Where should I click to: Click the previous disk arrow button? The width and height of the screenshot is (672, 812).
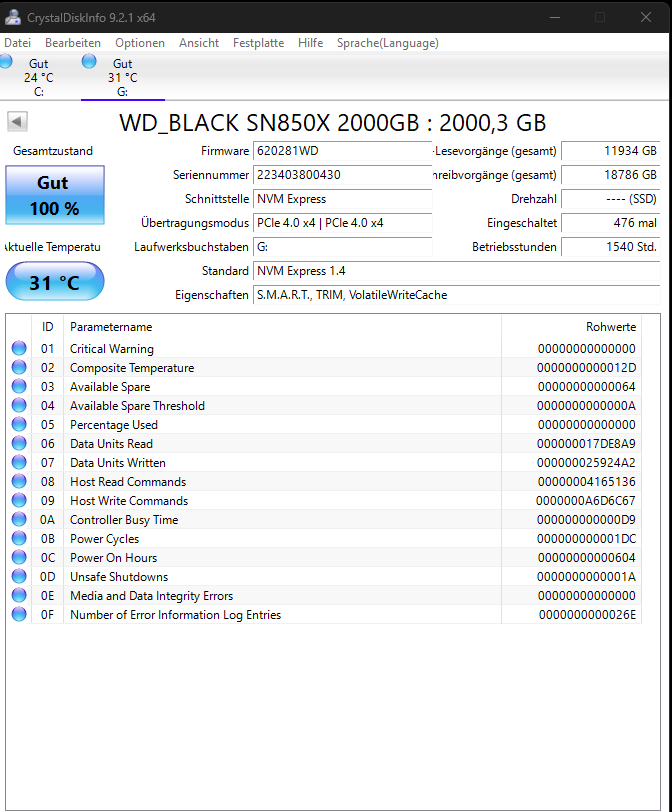[17, 122]
